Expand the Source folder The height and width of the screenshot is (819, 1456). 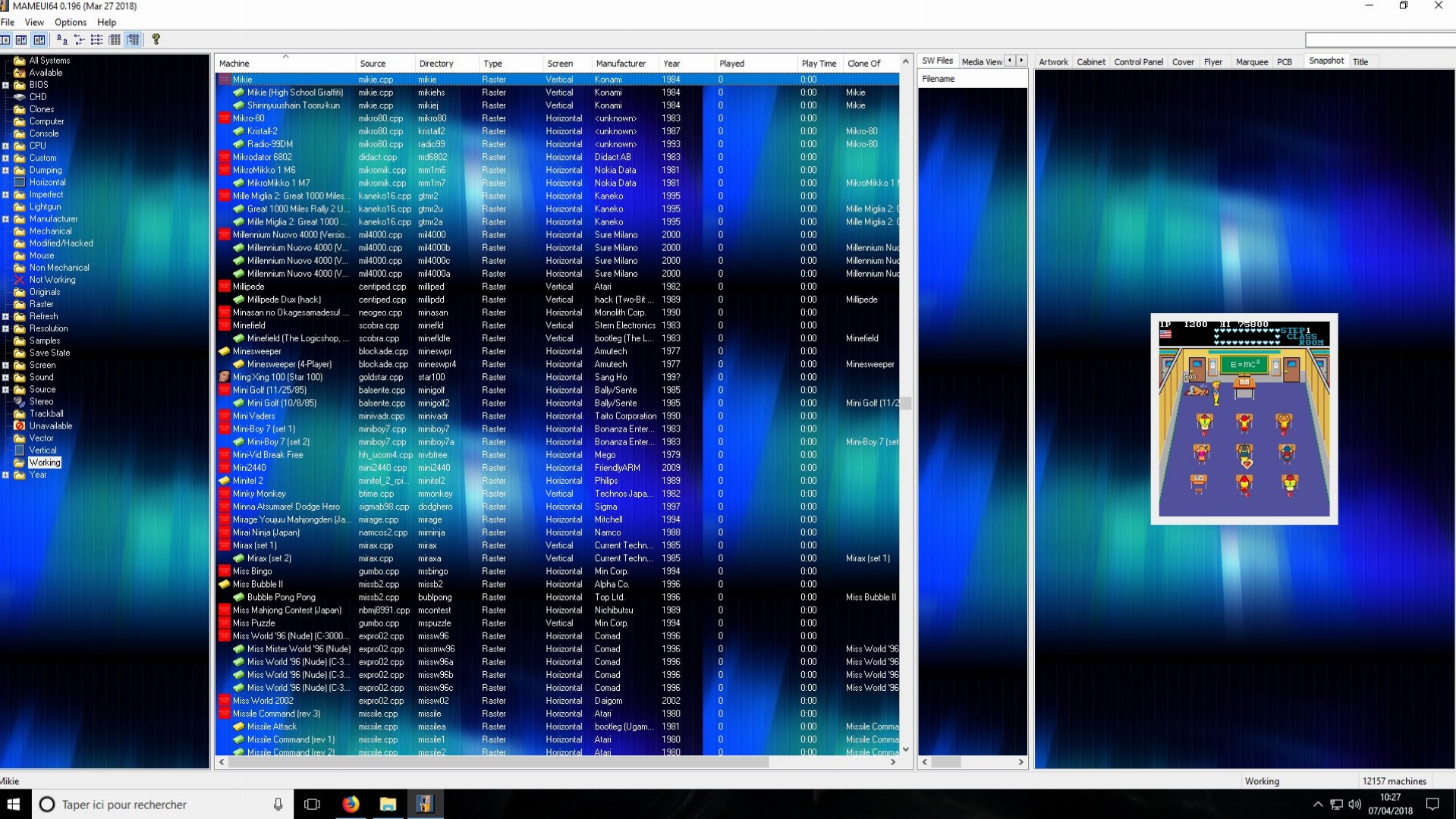click(6, 390)
